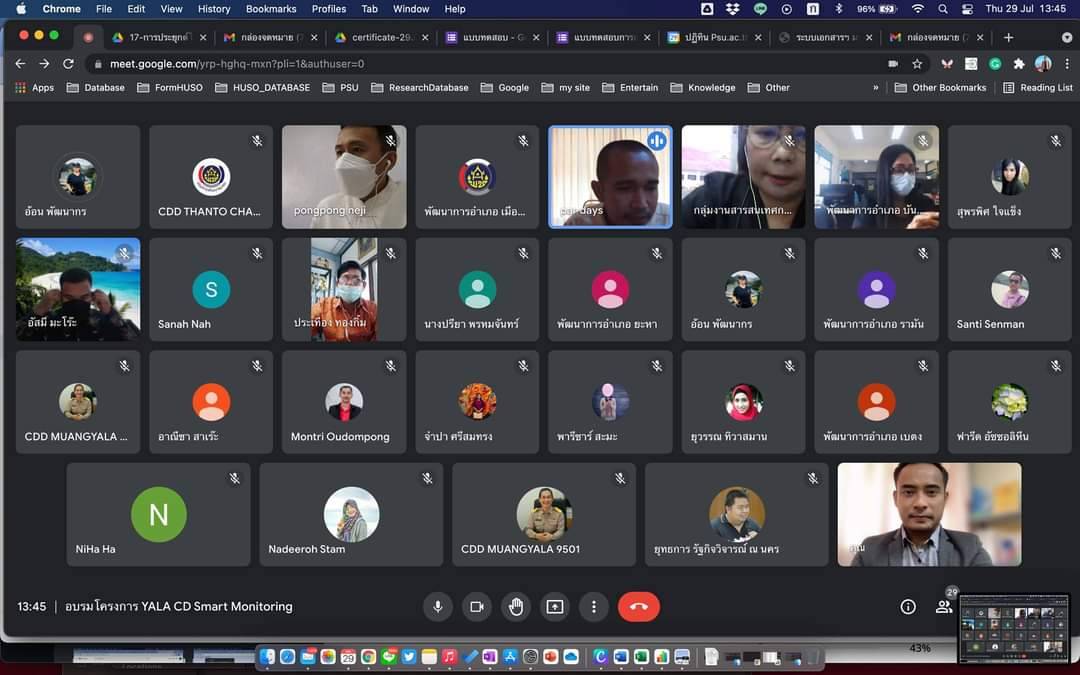
Task: Select Santi Senman participant tile
Action: 1010,289
